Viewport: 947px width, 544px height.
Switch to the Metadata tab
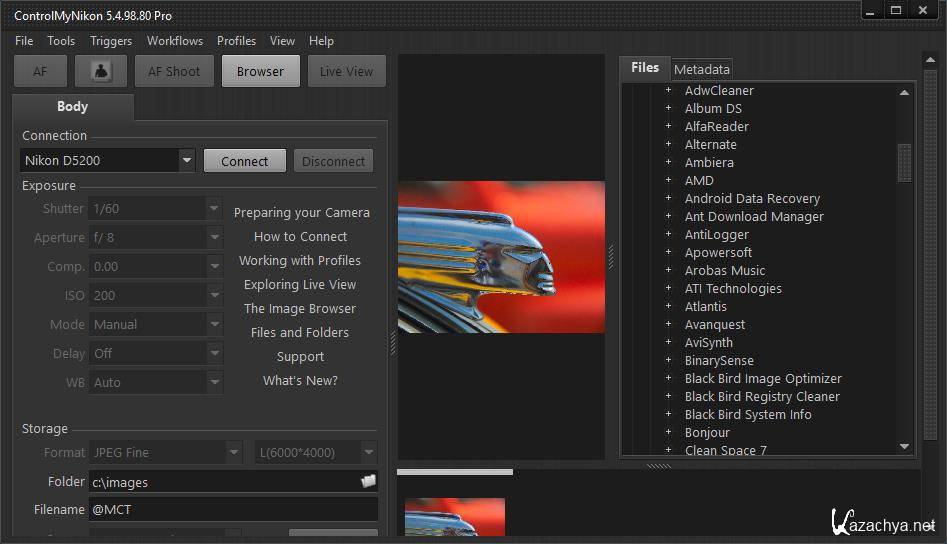702,69
